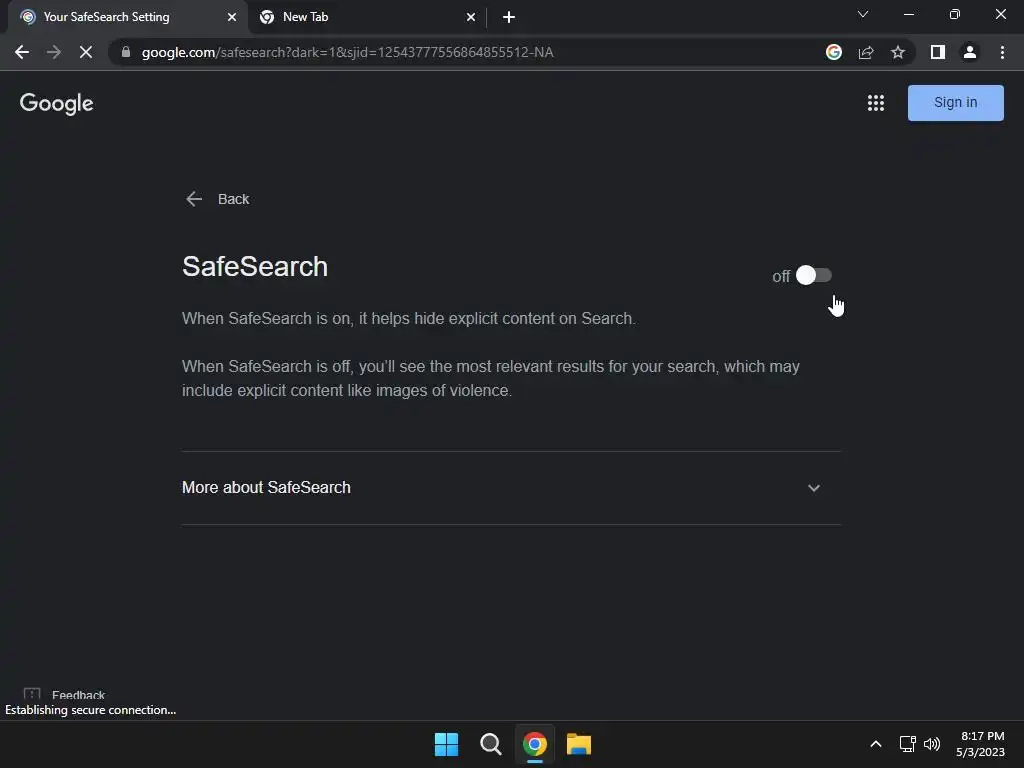Viewport: 1024px width, 768px height.
Task: Show hidden system tray icons
Action: tap(876, 744)
